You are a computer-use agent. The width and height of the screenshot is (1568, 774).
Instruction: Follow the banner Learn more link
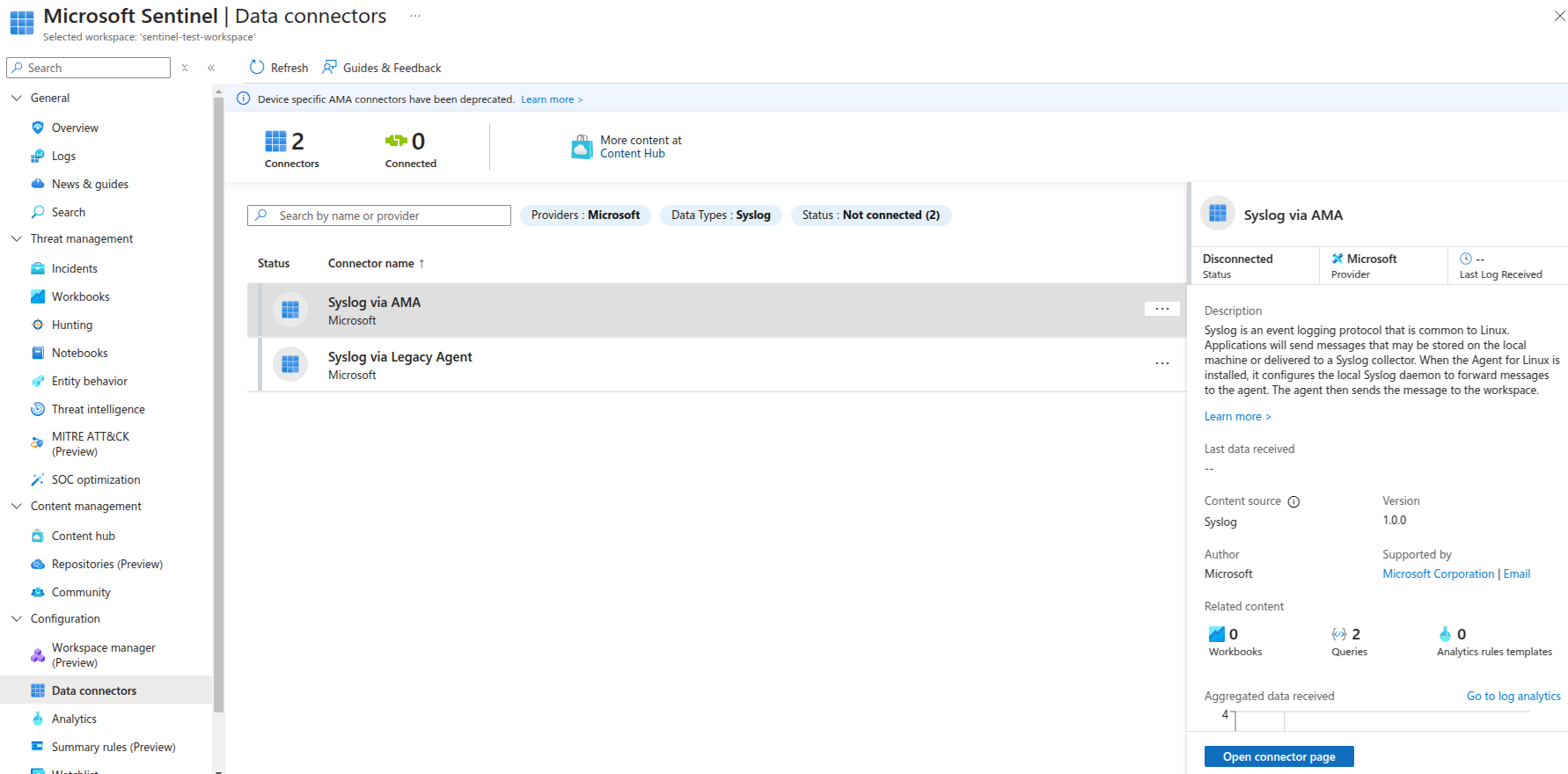tap(552, 99)
